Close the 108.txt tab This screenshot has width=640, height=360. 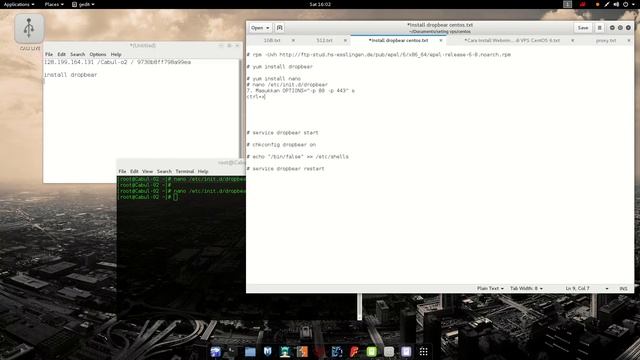tap(293, 40)
